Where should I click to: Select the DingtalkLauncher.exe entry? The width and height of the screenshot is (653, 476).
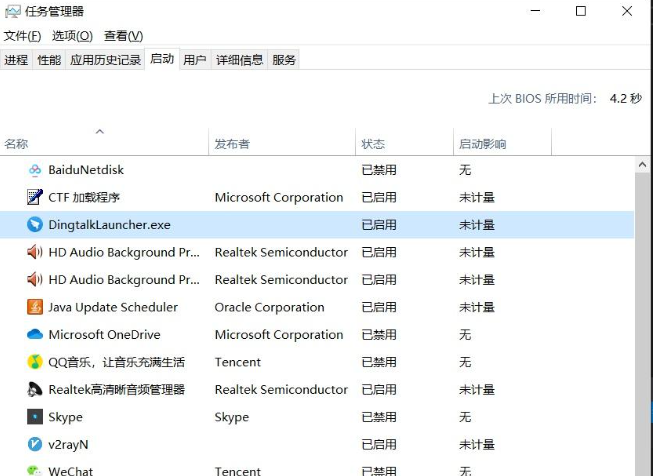110,224
